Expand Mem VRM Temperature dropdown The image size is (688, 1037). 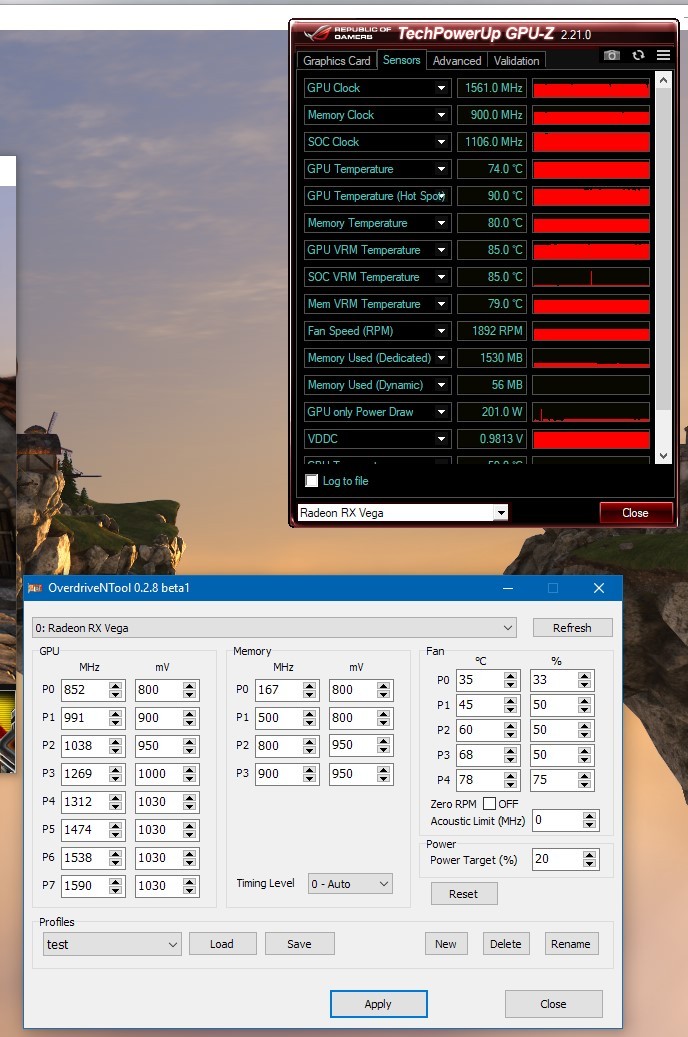441,304
